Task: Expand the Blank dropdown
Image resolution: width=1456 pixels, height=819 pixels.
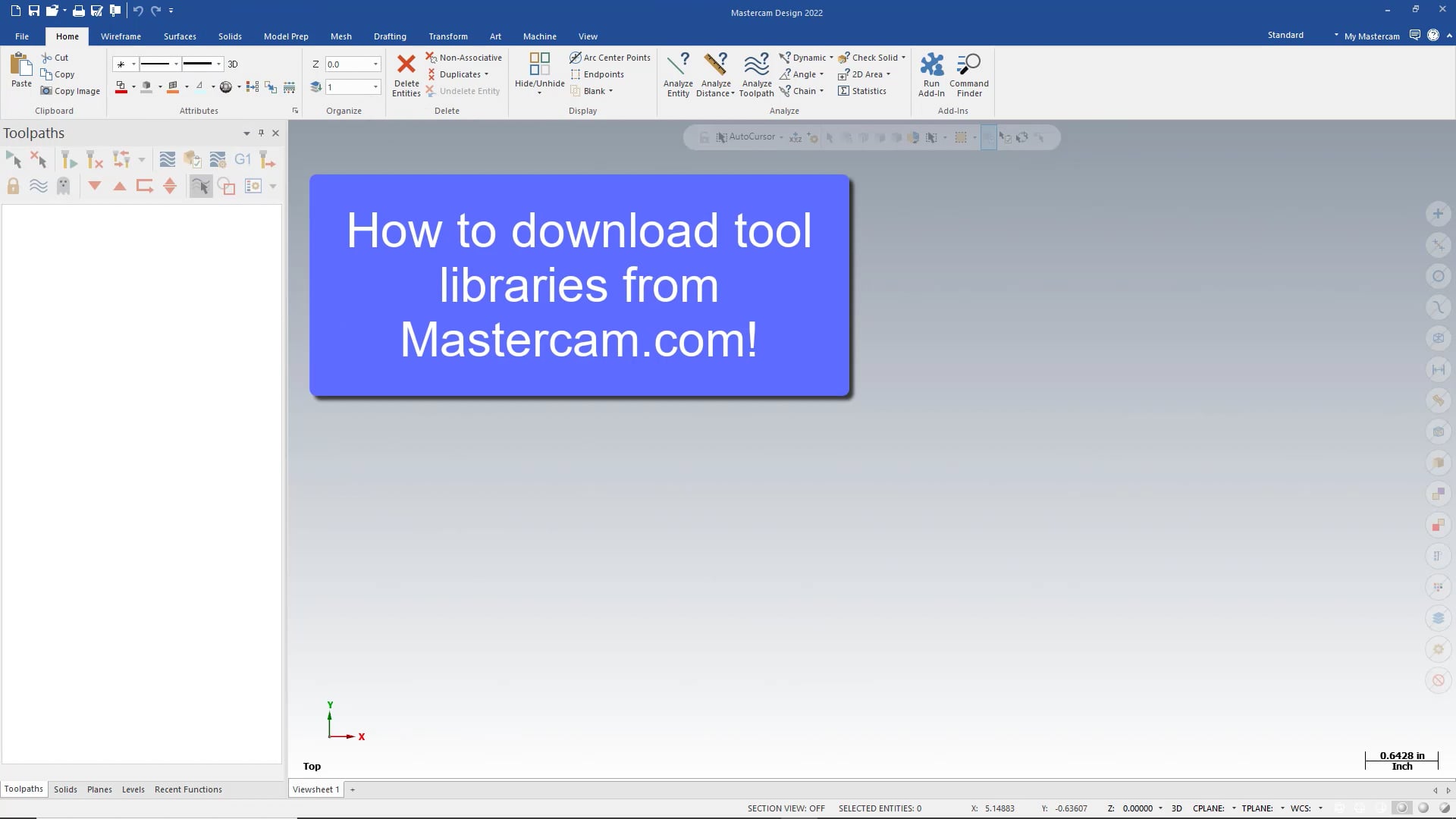Action: [x=610, y=91]
